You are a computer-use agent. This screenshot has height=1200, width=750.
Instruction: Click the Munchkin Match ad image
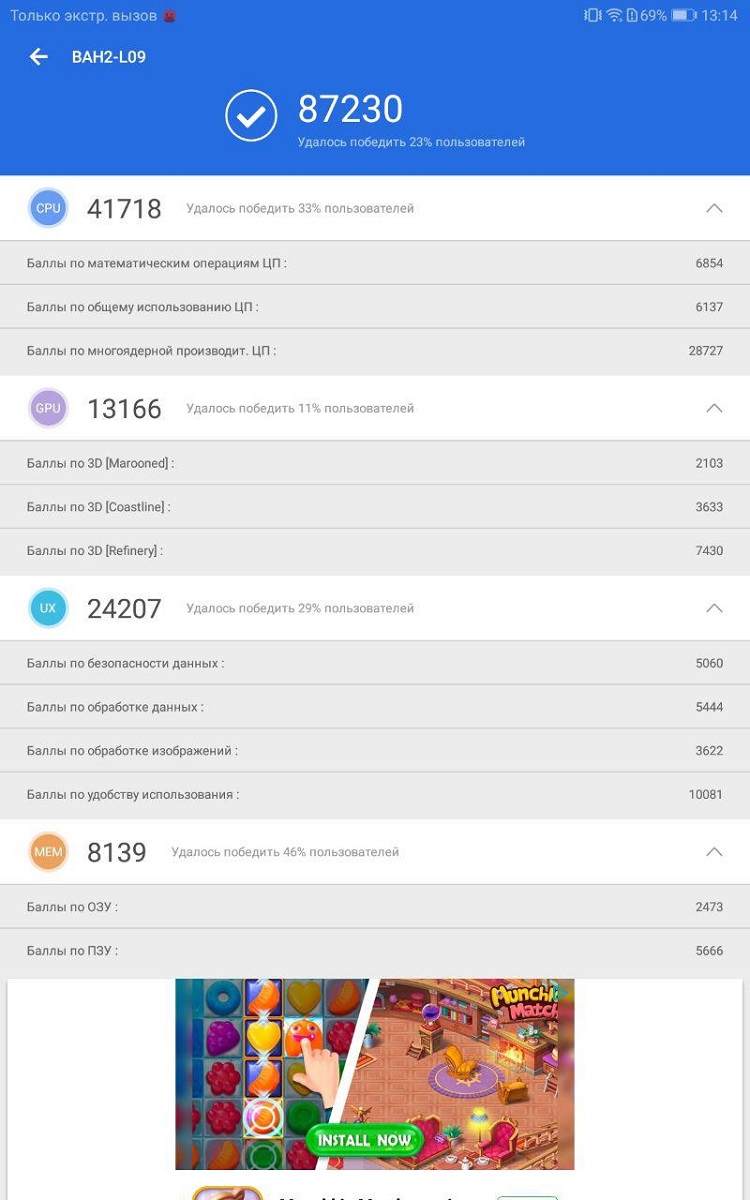[x=375, y=1074]
